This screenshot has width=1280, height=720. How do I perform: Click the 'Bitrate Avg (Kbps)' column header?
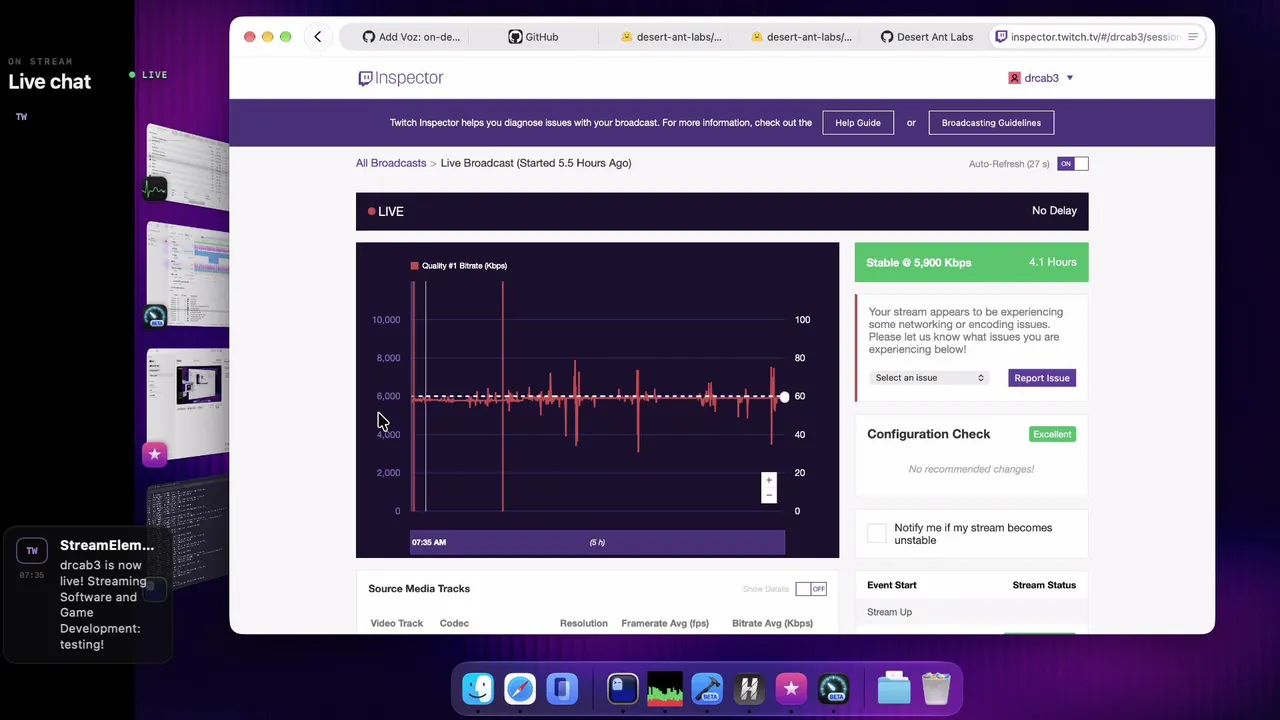coord(772,623)
